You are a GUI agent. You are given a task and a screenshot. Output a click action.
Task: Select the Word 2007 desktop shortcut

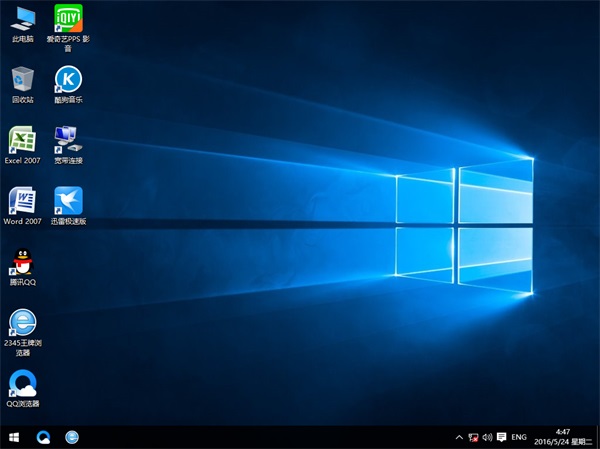coord(22,200)
